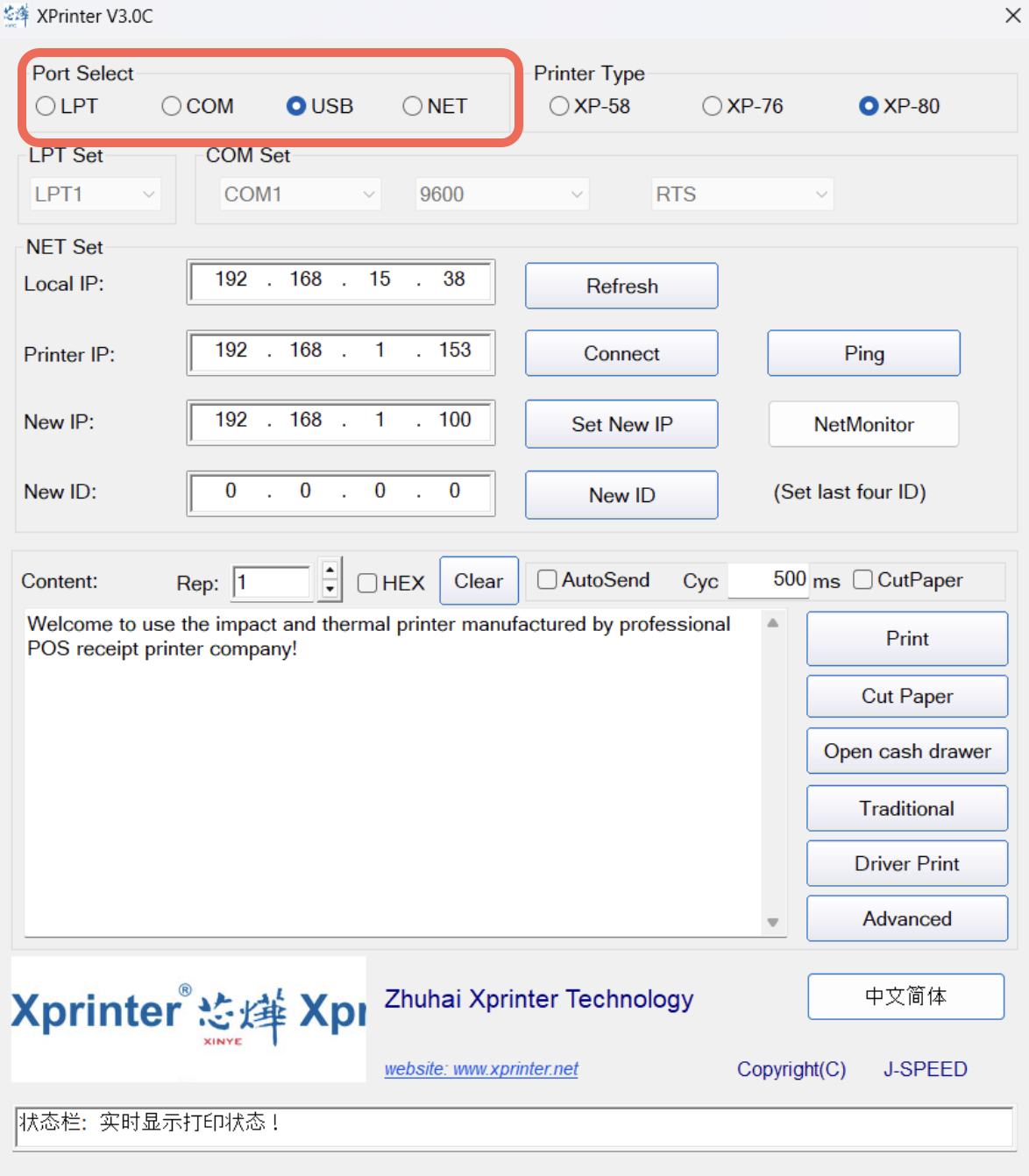Viewport: 1029px width, 1176px height.
Task: Select the XP-58 printer type
Action: (x=559, y=106)
